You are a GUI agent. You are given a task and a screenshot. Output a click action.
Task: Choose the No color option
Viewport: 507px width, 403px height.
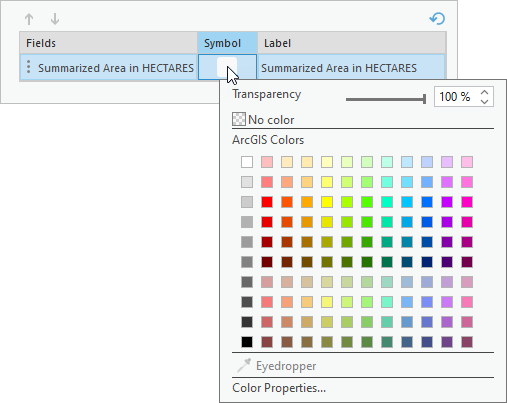[x=263, y=120]
